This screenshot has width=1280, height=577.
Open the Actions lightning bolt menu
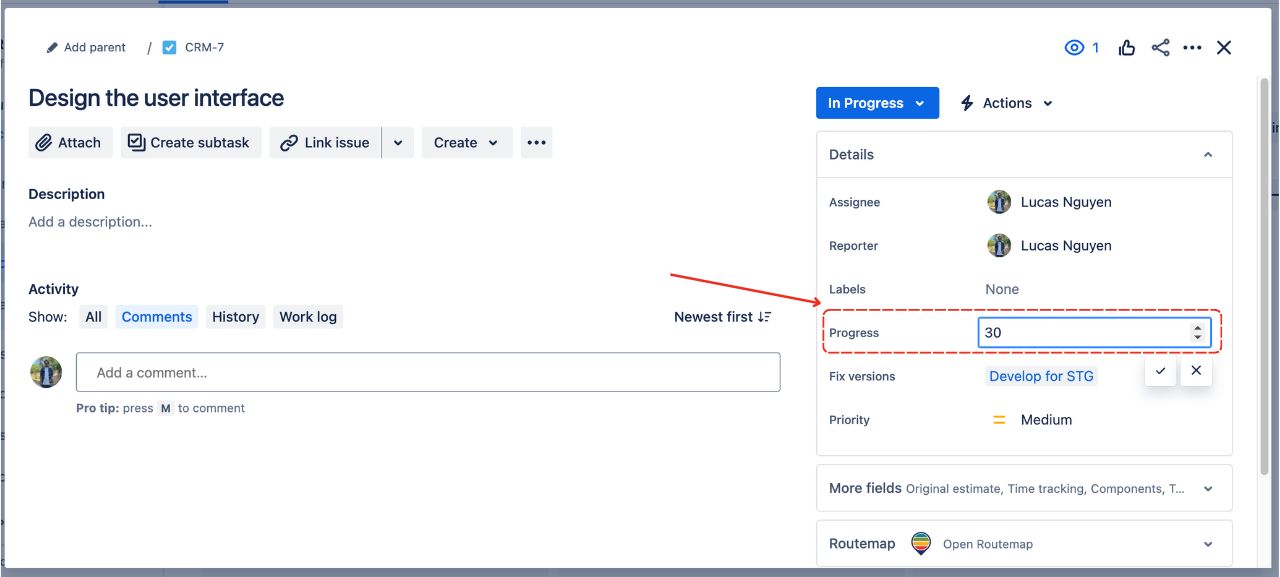coord(964,102)
